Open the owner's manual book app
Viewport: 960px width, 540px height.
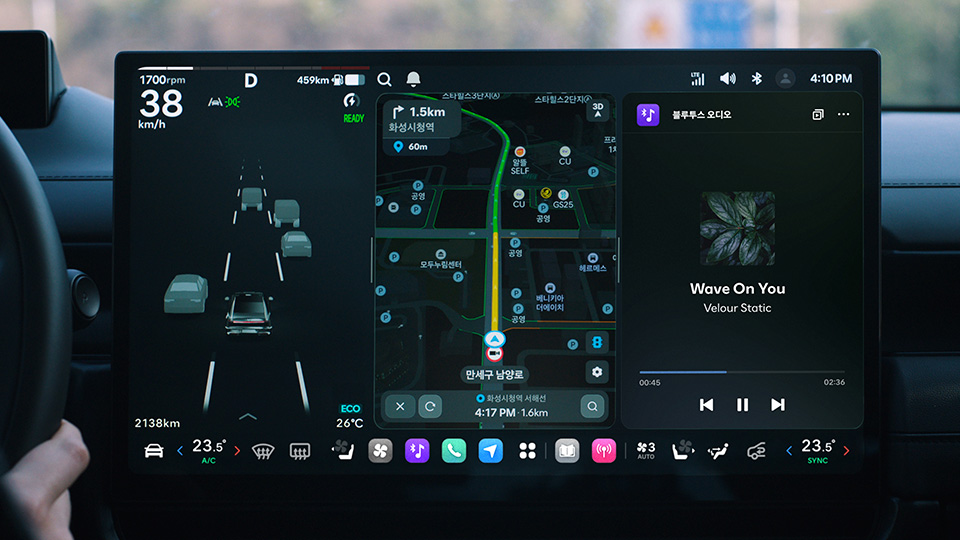click(567, 451)
